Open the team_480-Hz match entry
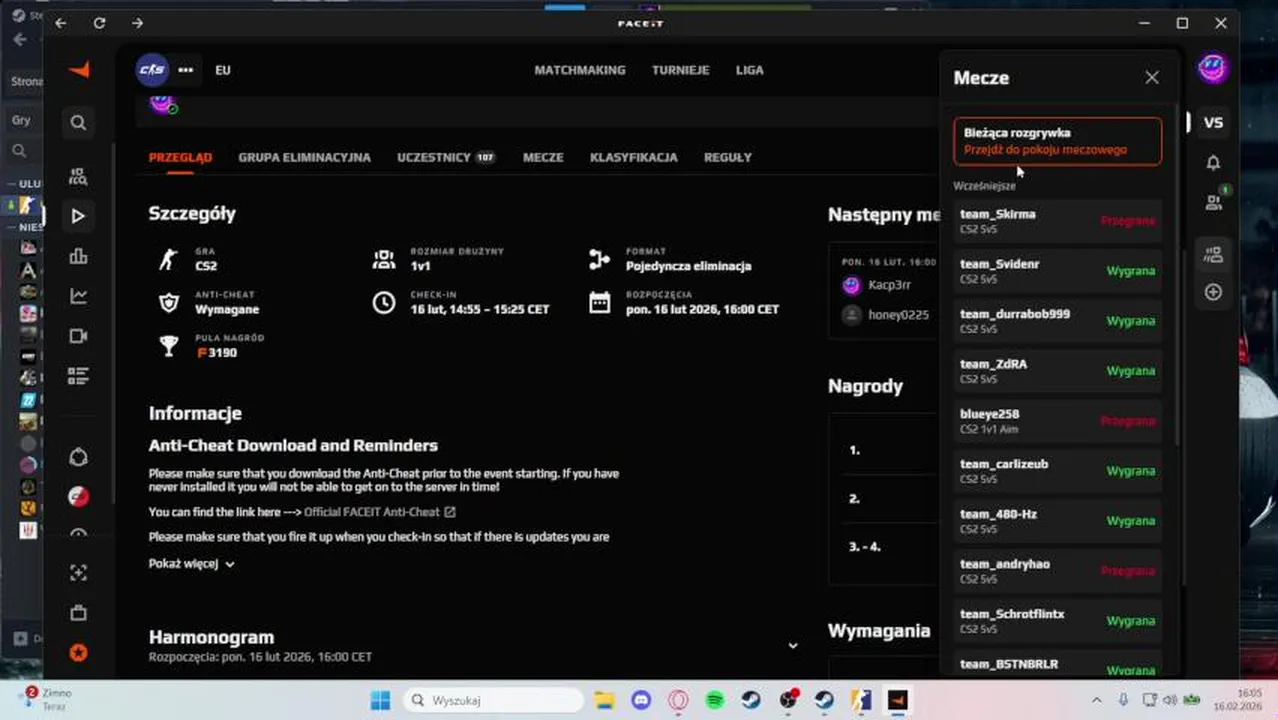Viewport: 1278px width, 720px height. click(1057, 521)
